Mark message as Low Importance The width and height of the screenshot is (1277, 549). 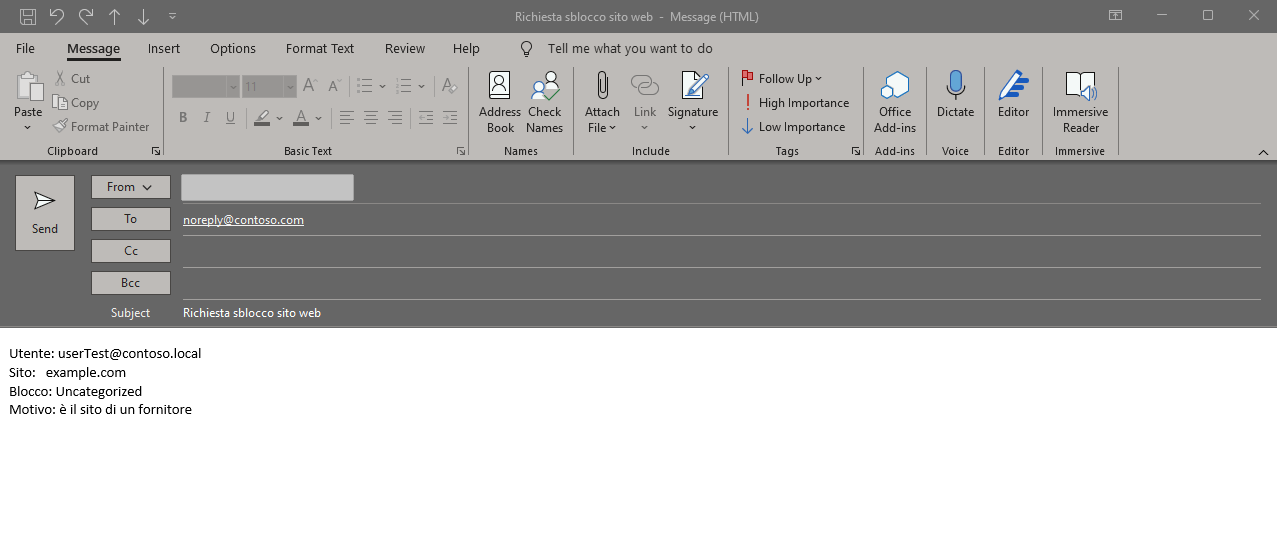(x=794, y=126)
